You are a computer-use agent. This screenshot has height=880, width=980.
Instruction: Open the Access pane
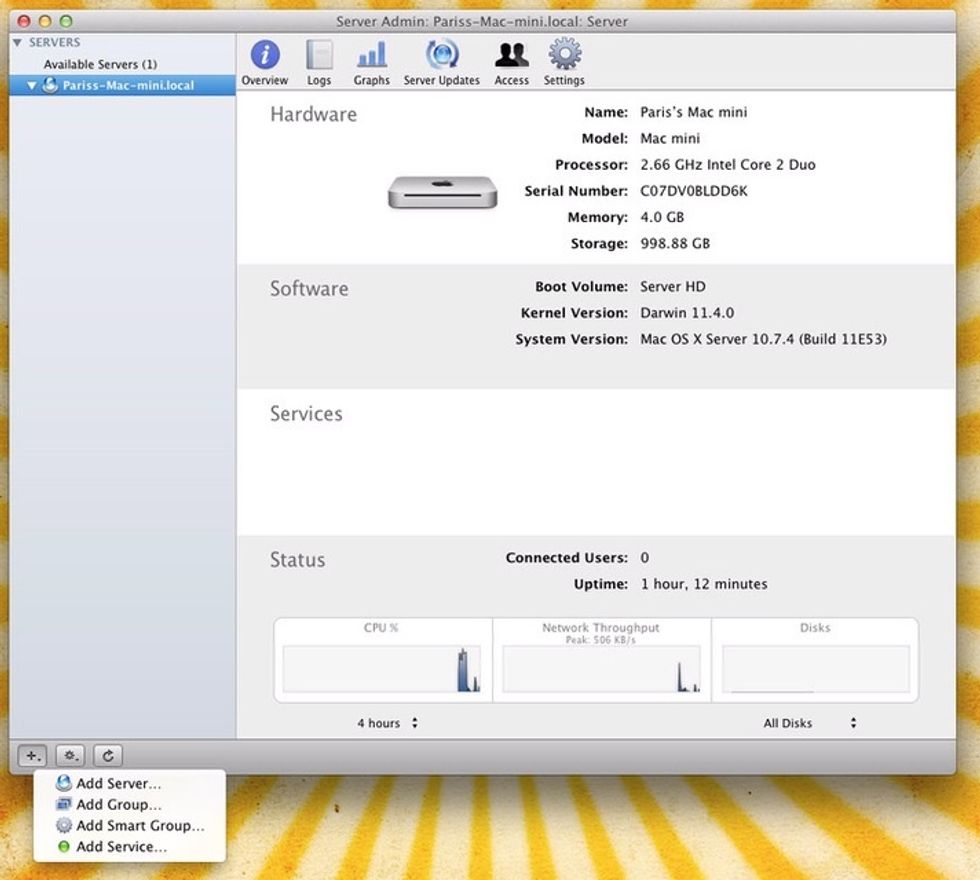[x=511, y=55]
